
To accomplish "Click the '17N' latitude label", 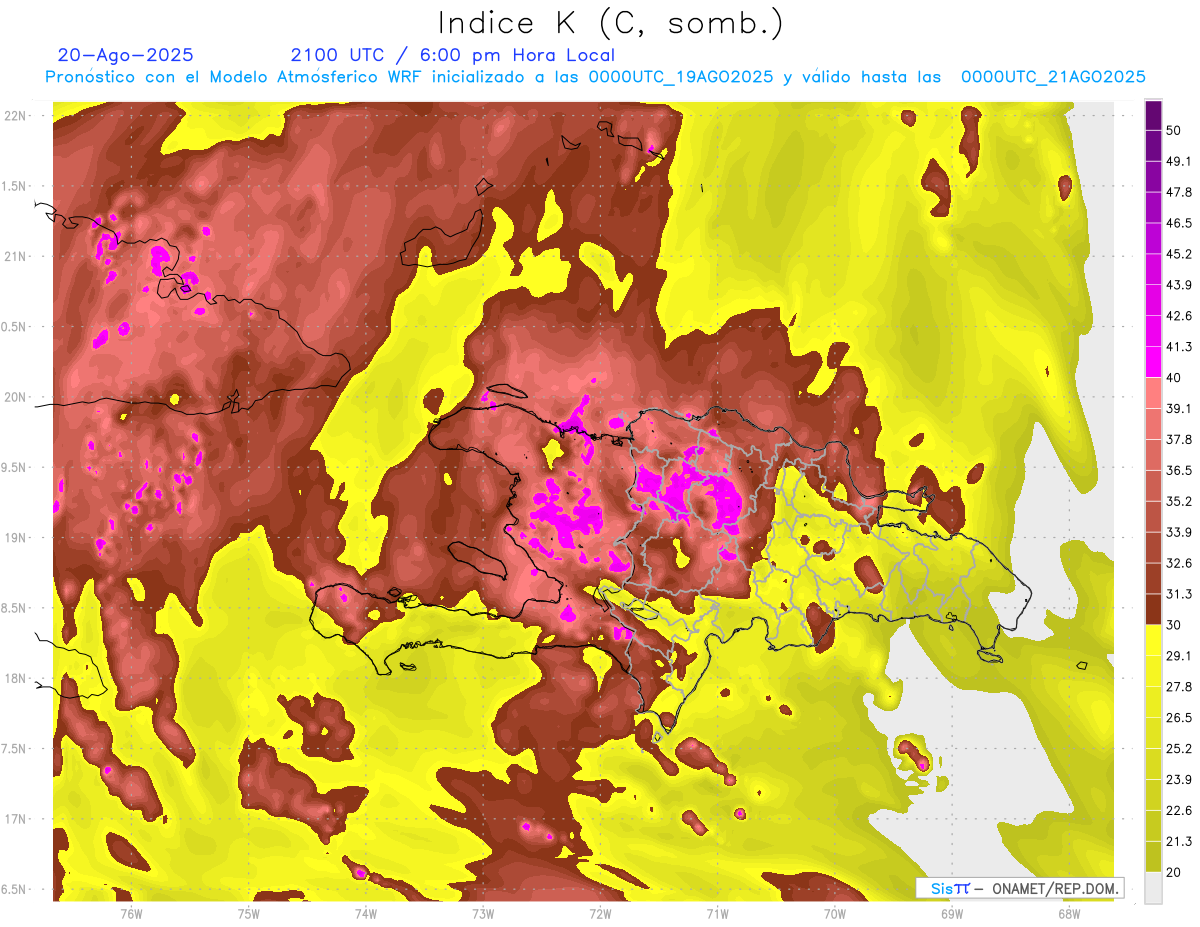I will [x=17, y=819].
